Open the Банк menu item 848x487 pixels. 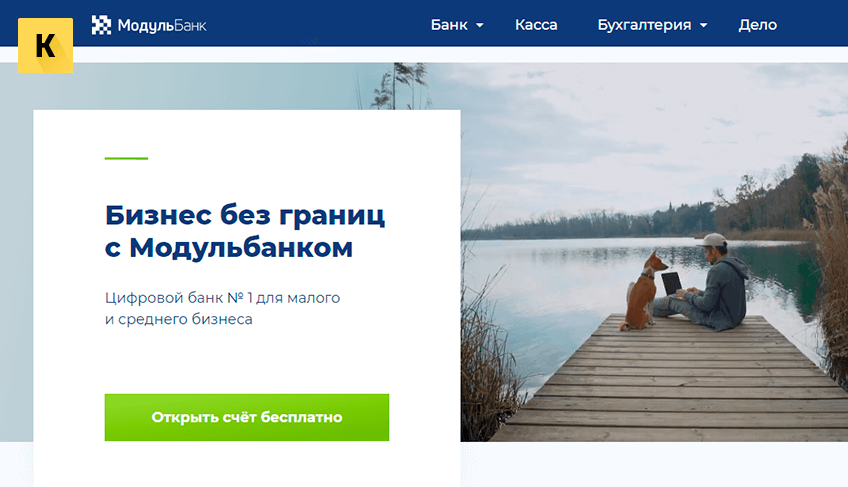click(449, 25)
